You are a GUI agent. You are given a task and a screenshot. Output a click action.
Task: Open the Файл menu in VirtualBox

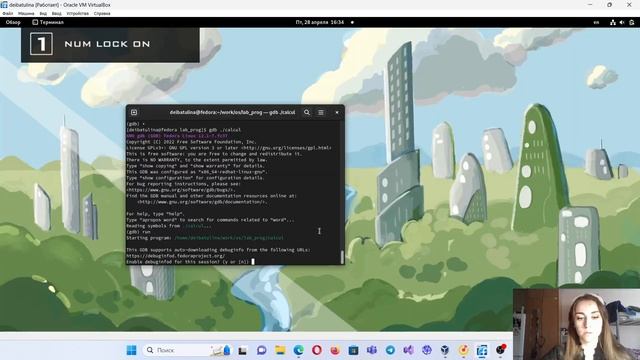pyautogui.click(x=7, y=13)
